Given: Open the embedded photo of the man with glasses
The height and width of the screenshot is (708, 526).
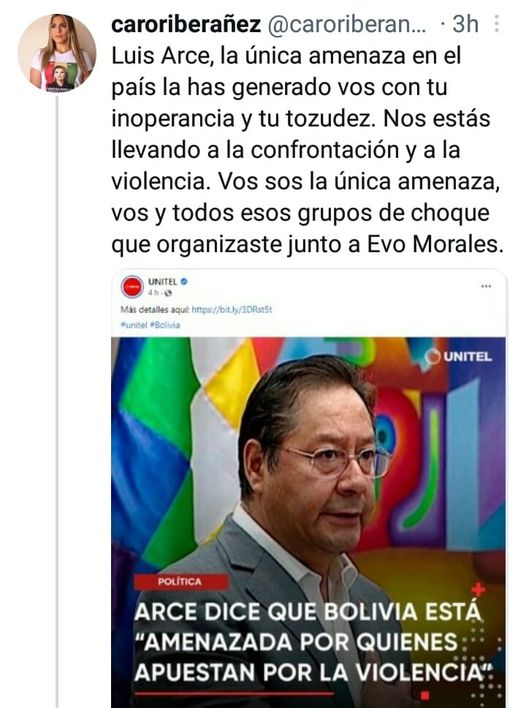Looking at the screenshot, I should tap(308, 522).
